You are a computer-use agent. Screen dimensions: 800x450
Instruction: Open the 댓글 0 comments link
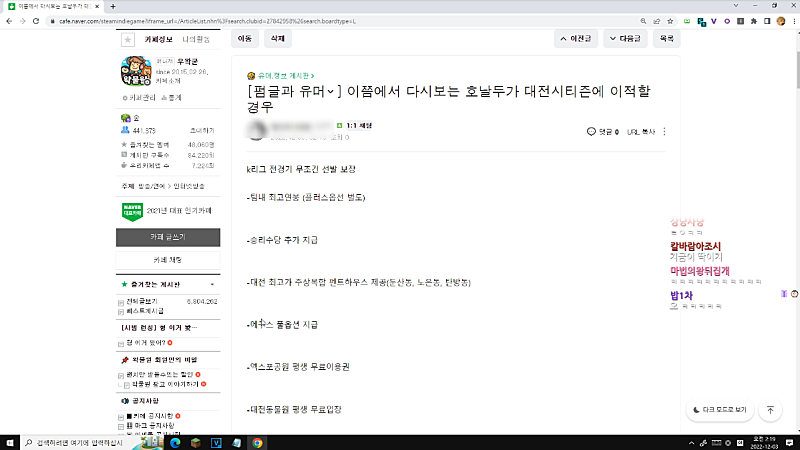point(603,132)
